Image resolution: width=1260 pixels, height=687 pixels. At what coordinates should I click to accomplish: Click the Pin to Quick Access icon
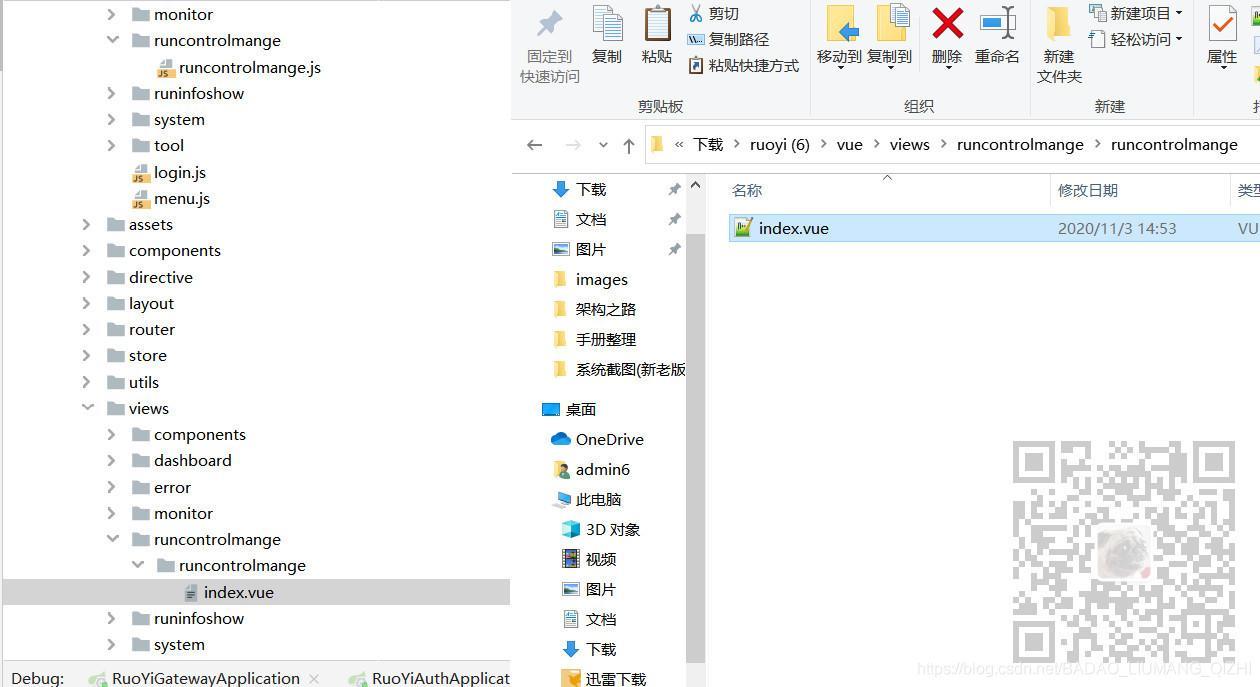550,23
